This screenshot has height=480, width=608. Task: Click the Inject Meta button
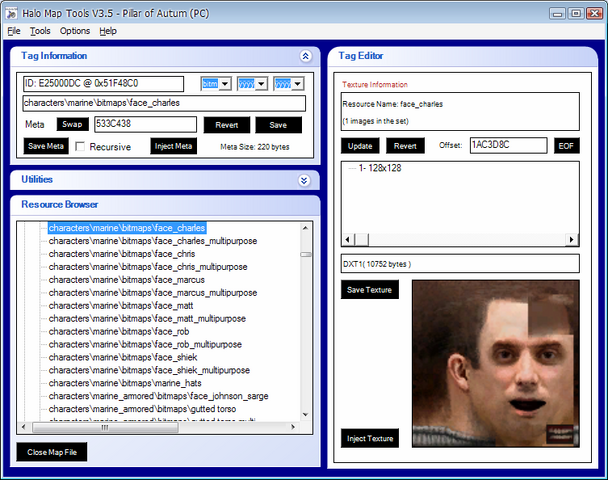click(173, 146)
